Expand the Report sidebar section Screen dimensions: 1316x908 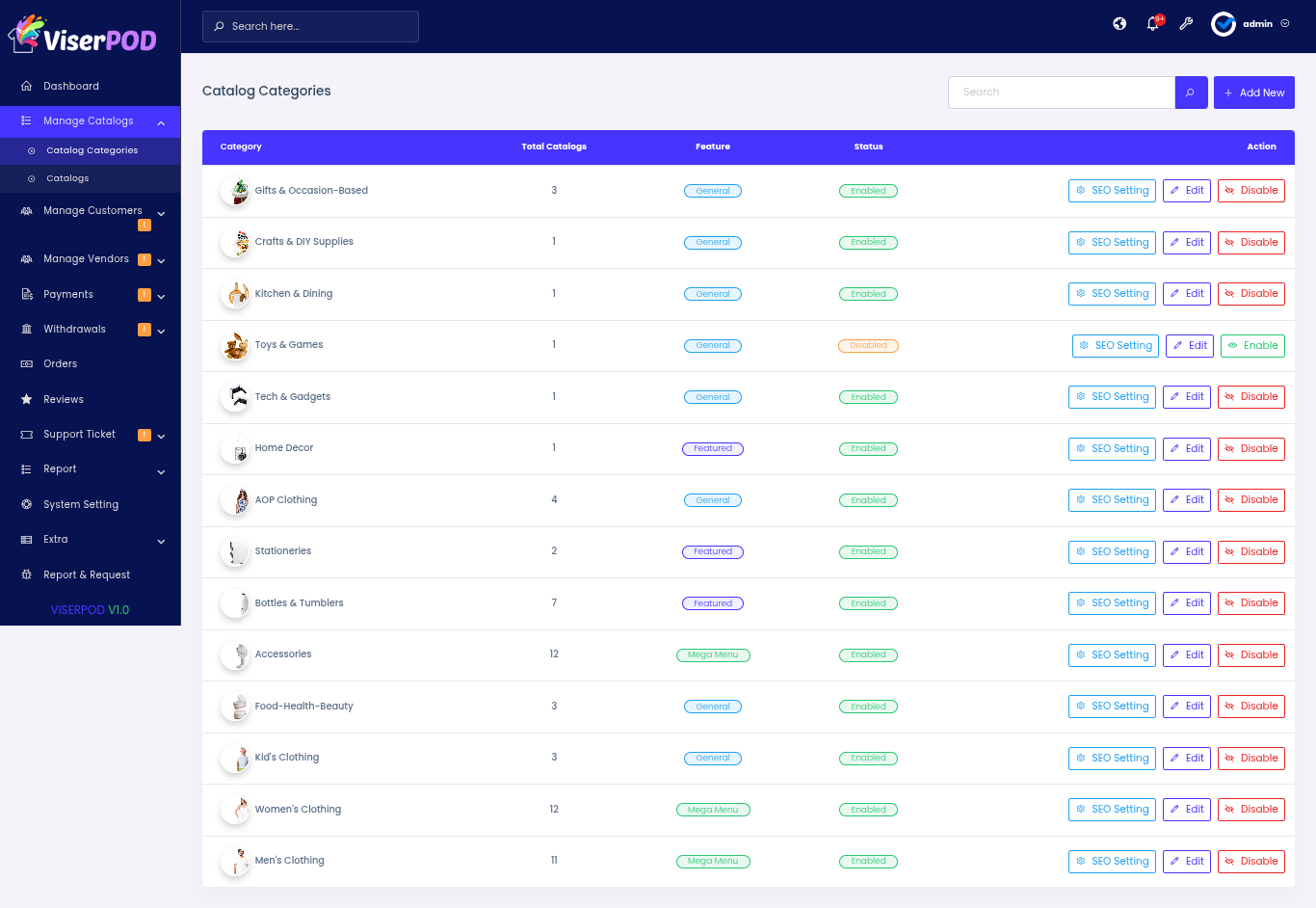(x=161, y=471)
